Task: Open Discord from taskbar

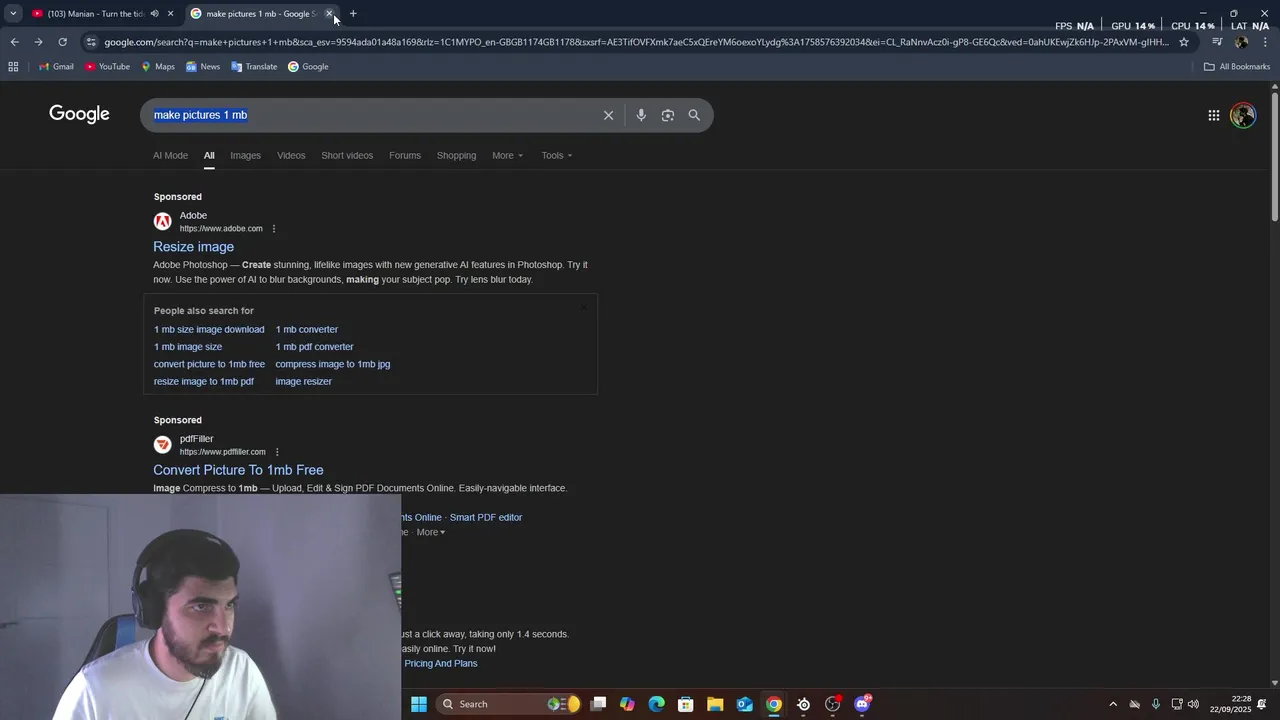Action: [862, 704]
